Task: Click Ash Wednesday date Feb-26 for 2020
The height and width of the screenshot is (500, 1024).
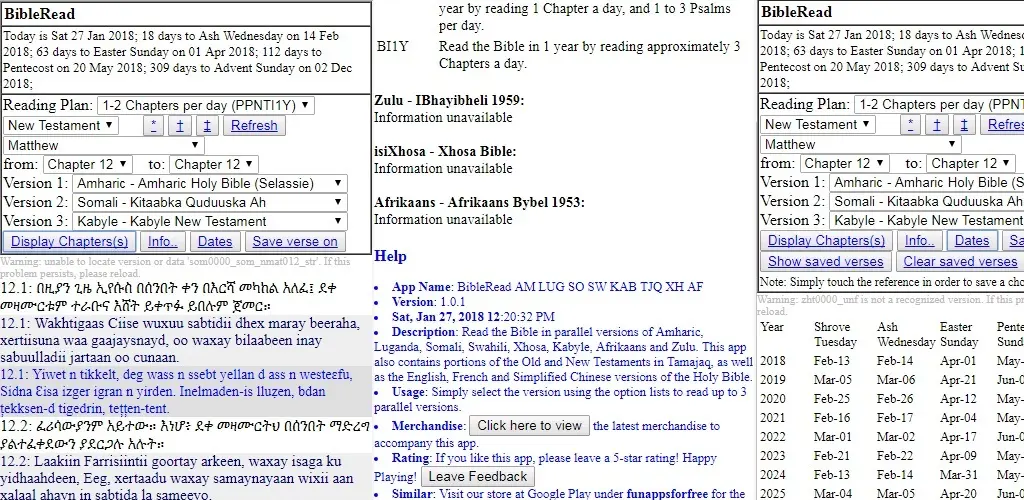Action: click(x=895, y=399)
